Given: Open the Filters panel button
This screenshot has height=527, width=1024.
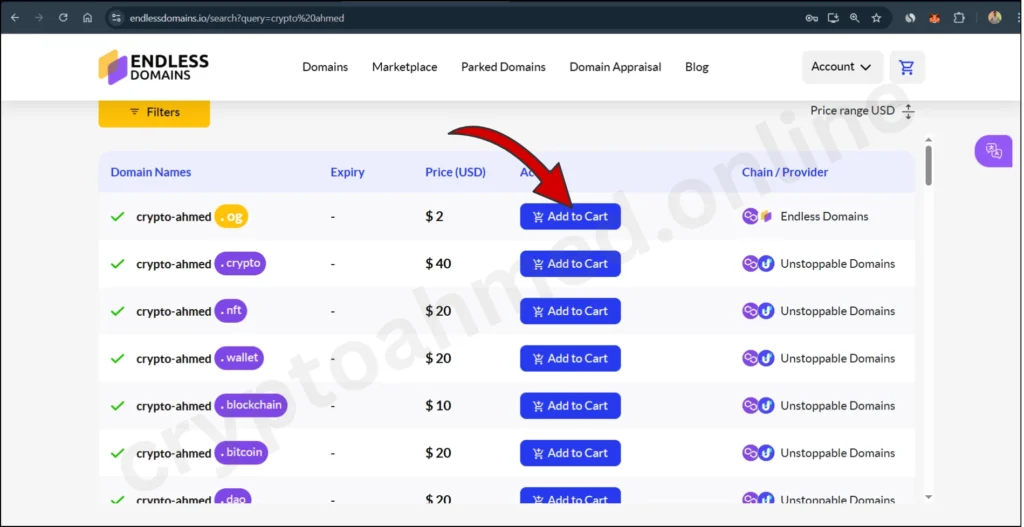Looking at the screenshot, I should (x=154, y=112).
